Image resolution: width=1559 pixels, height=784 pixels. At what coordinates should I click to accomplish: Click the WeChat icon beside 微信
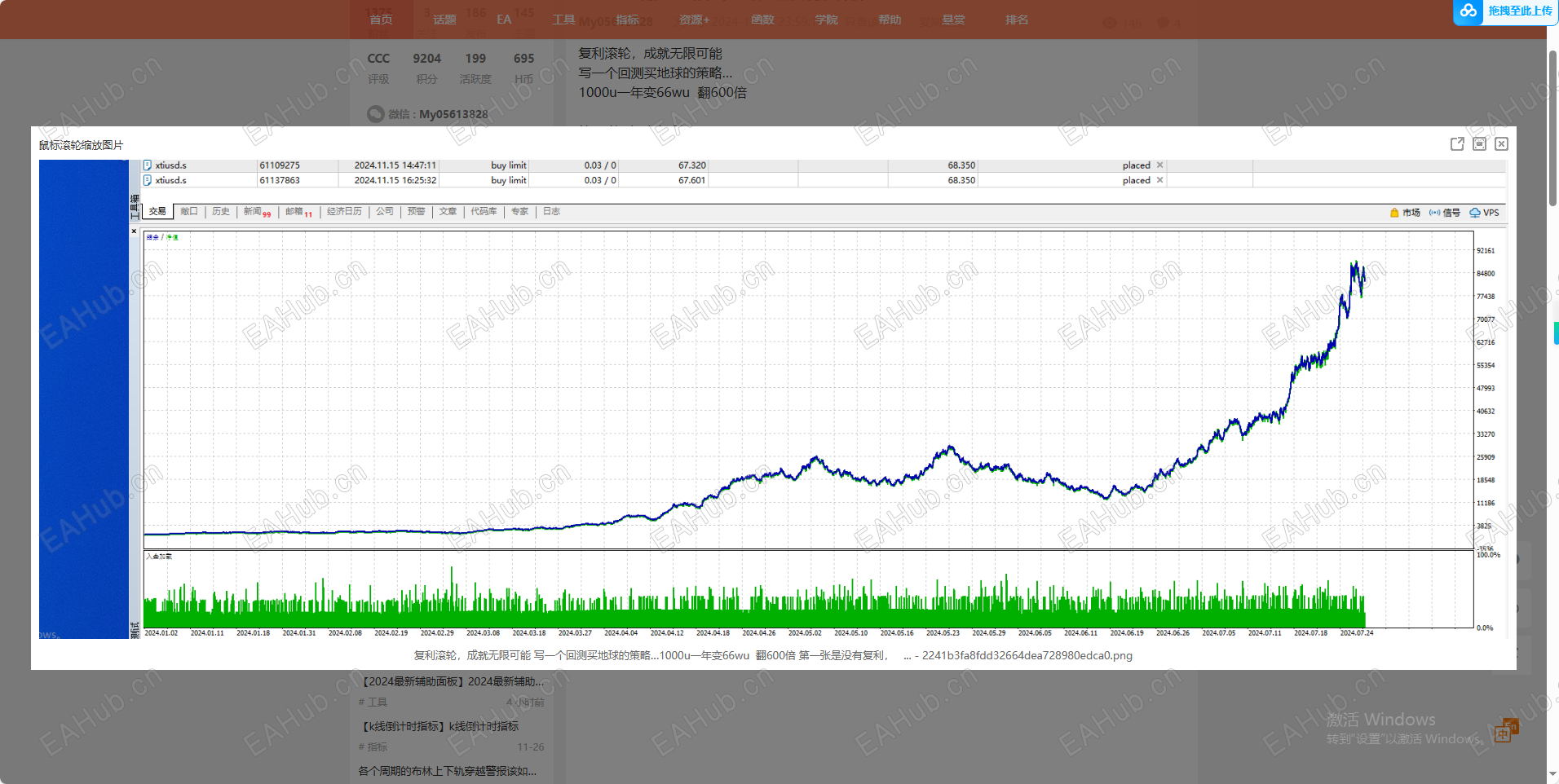pyautogui.click(x=375, y=114)
